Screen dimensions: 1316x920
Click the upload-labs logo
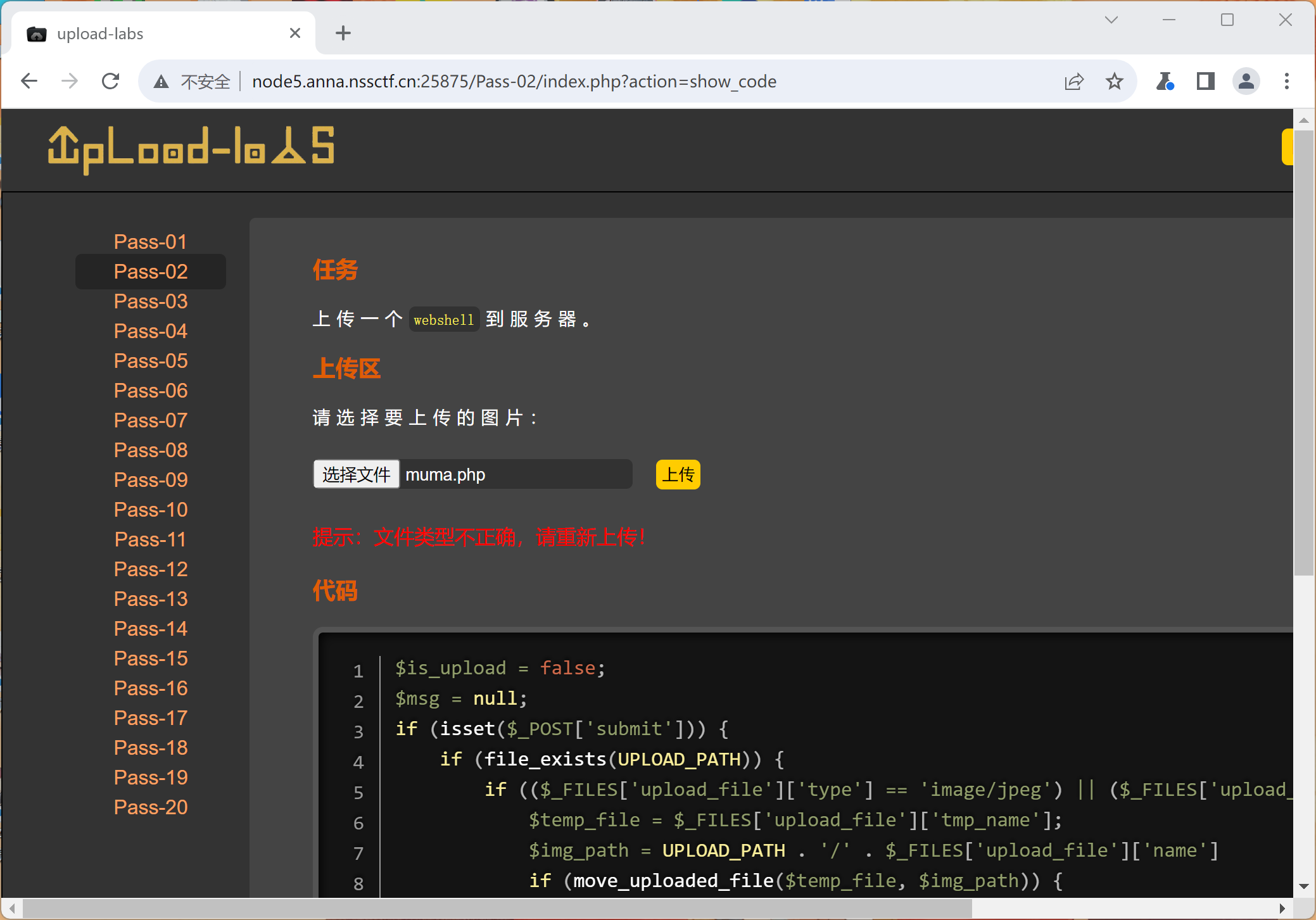tap(191, 148)
